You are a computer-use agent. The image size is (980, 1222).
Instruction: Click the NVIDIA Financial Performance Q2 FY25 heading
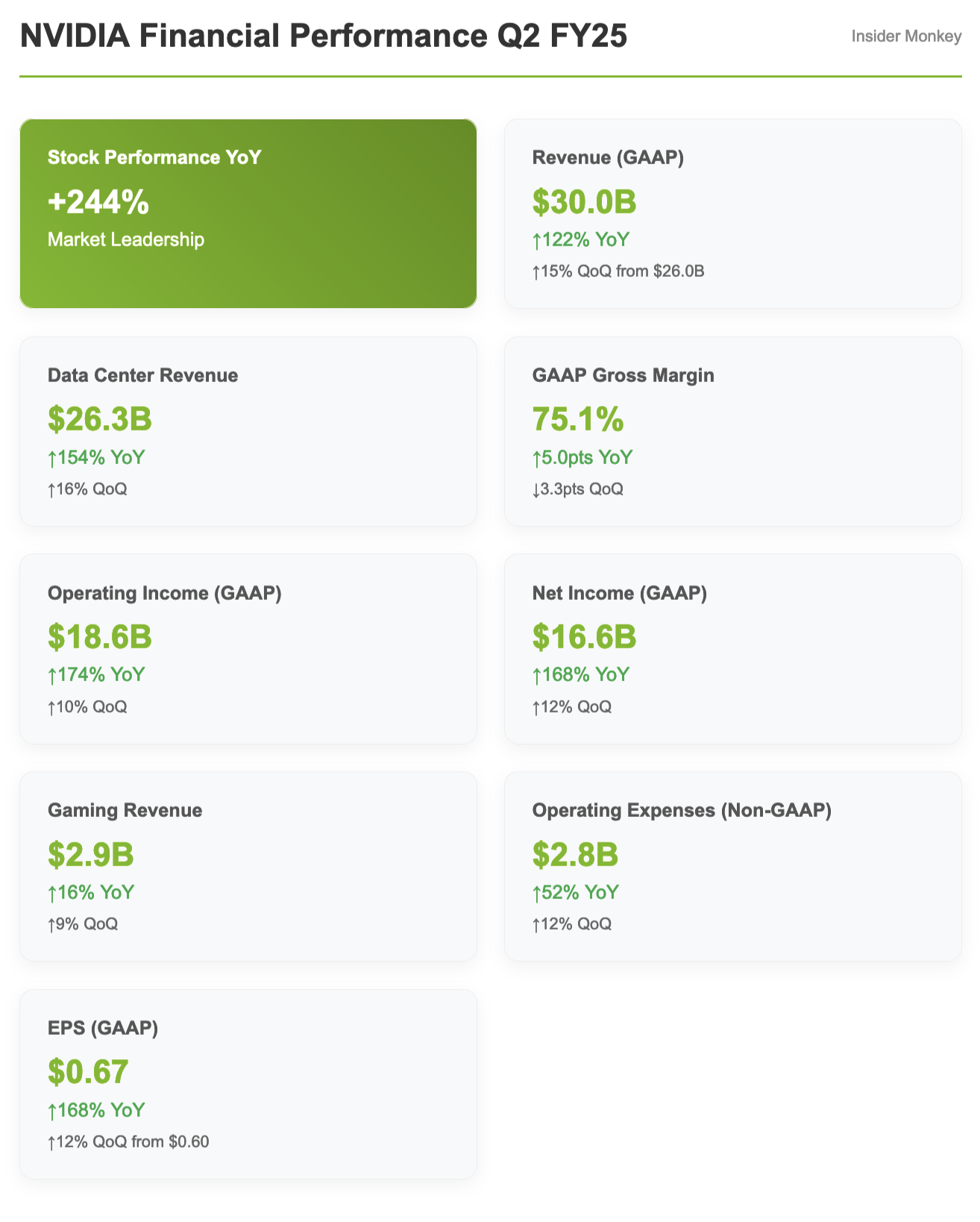click(x=324, y=36)
